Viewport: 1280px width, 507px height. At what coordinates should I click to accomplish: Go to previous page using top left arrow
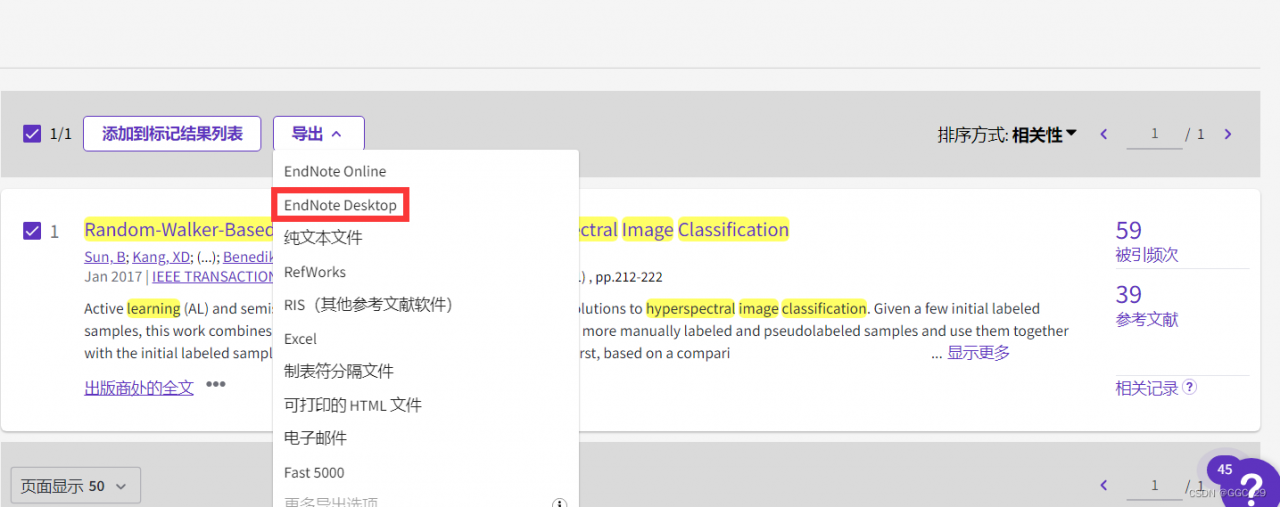[x=1104, y=134]
